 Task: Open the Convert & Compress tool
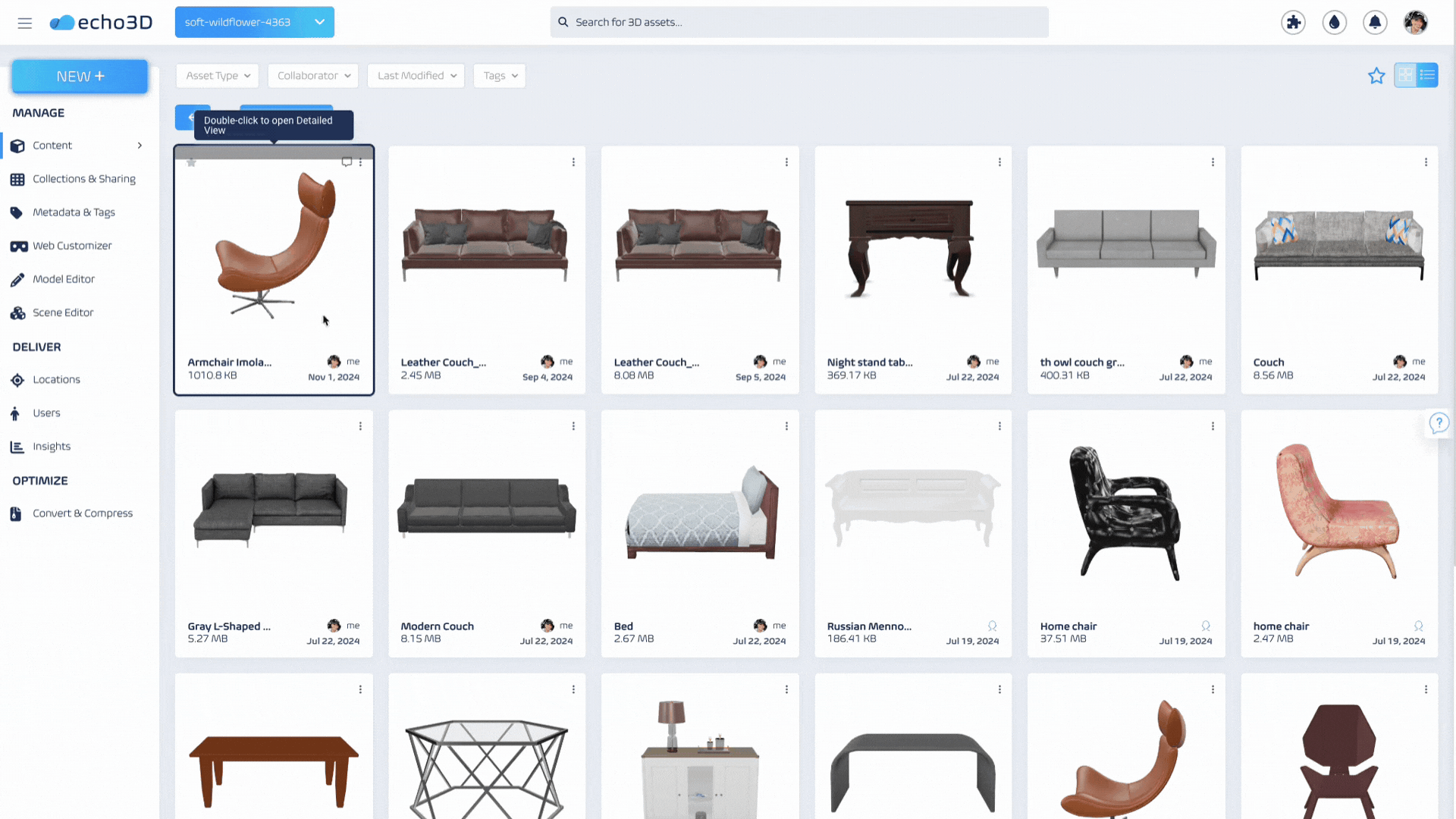point(82,513)
